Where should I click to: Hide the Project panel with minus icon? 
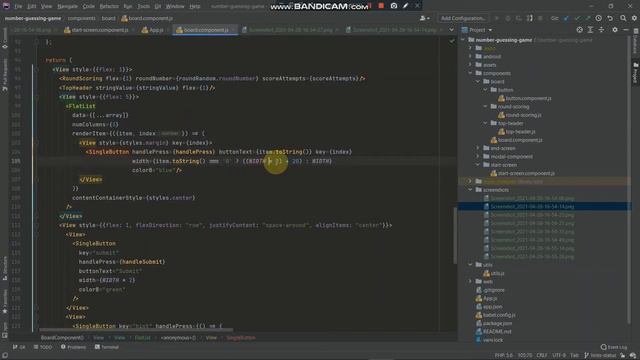pos(626,30)
